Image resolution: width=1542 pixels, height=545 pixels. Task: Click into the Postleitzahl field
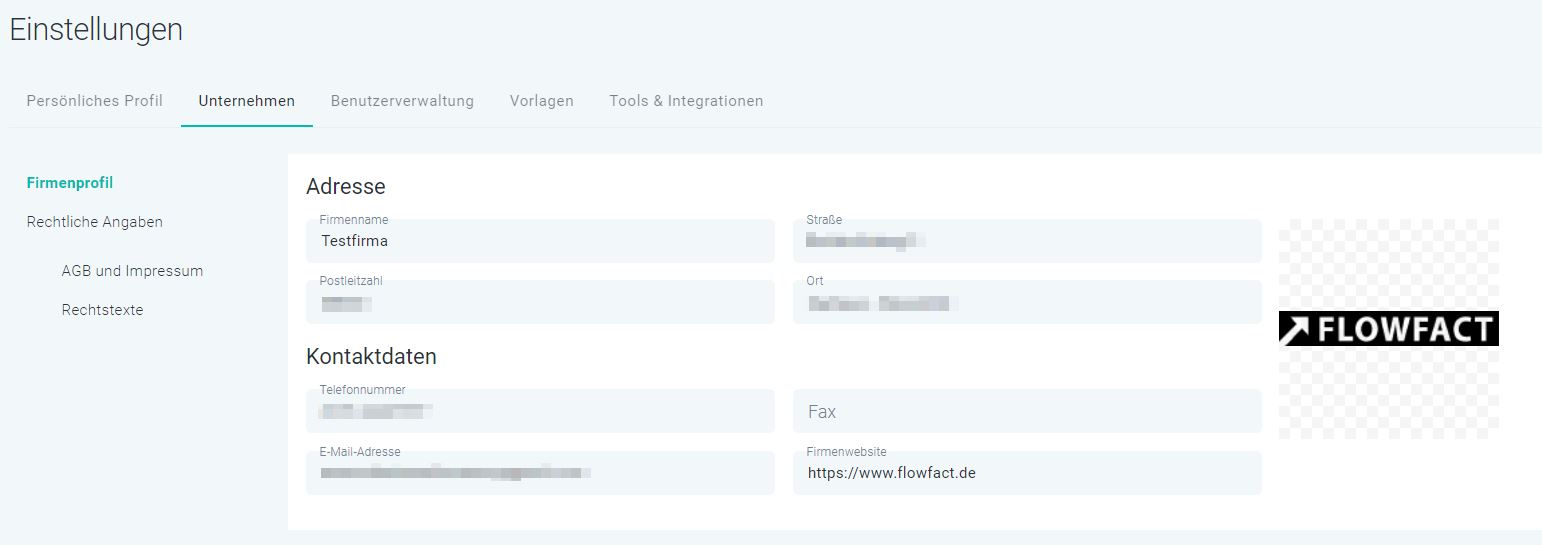pyautogui.click(x=540, y=303)
